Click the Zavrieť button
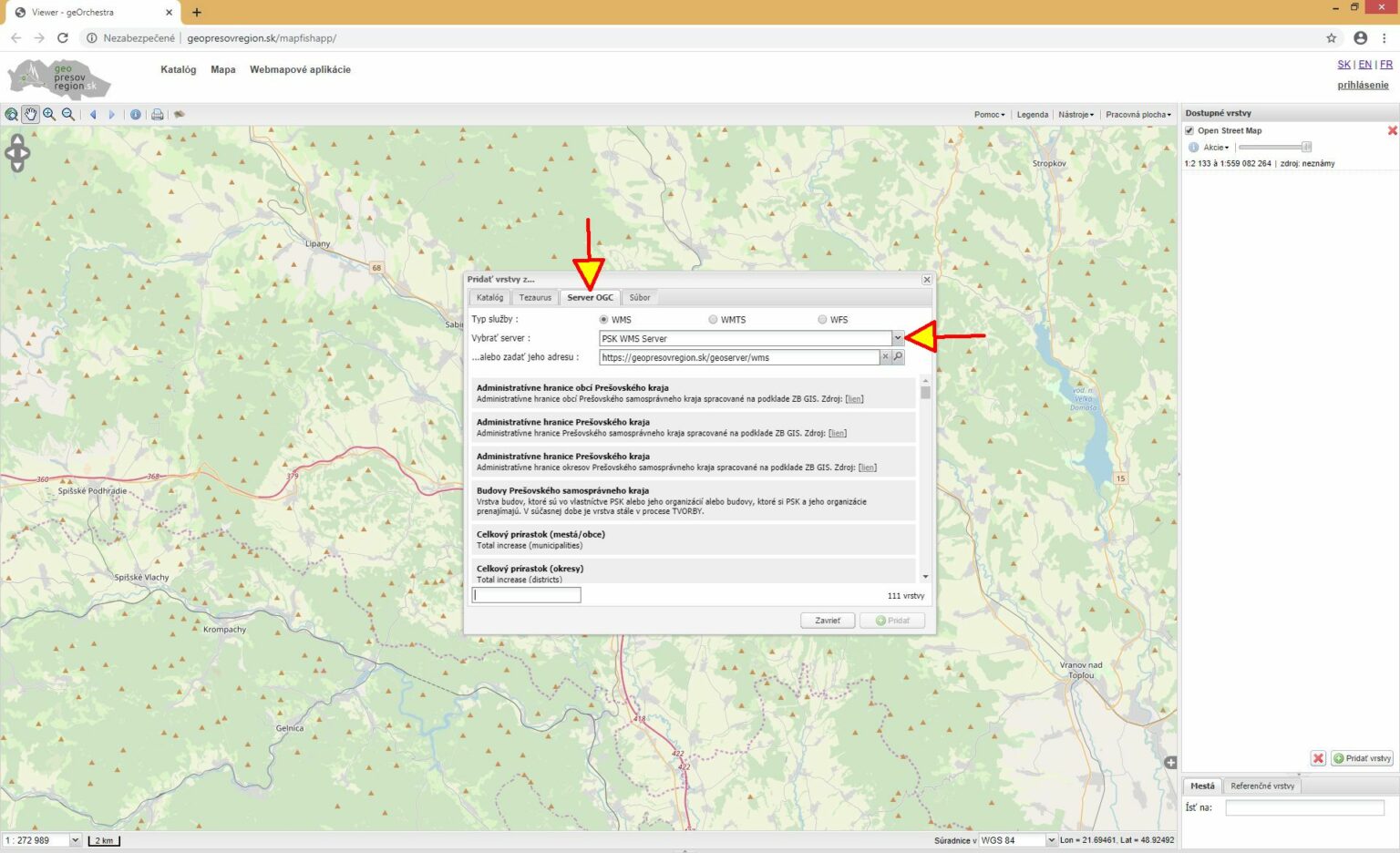 [827, 620]
